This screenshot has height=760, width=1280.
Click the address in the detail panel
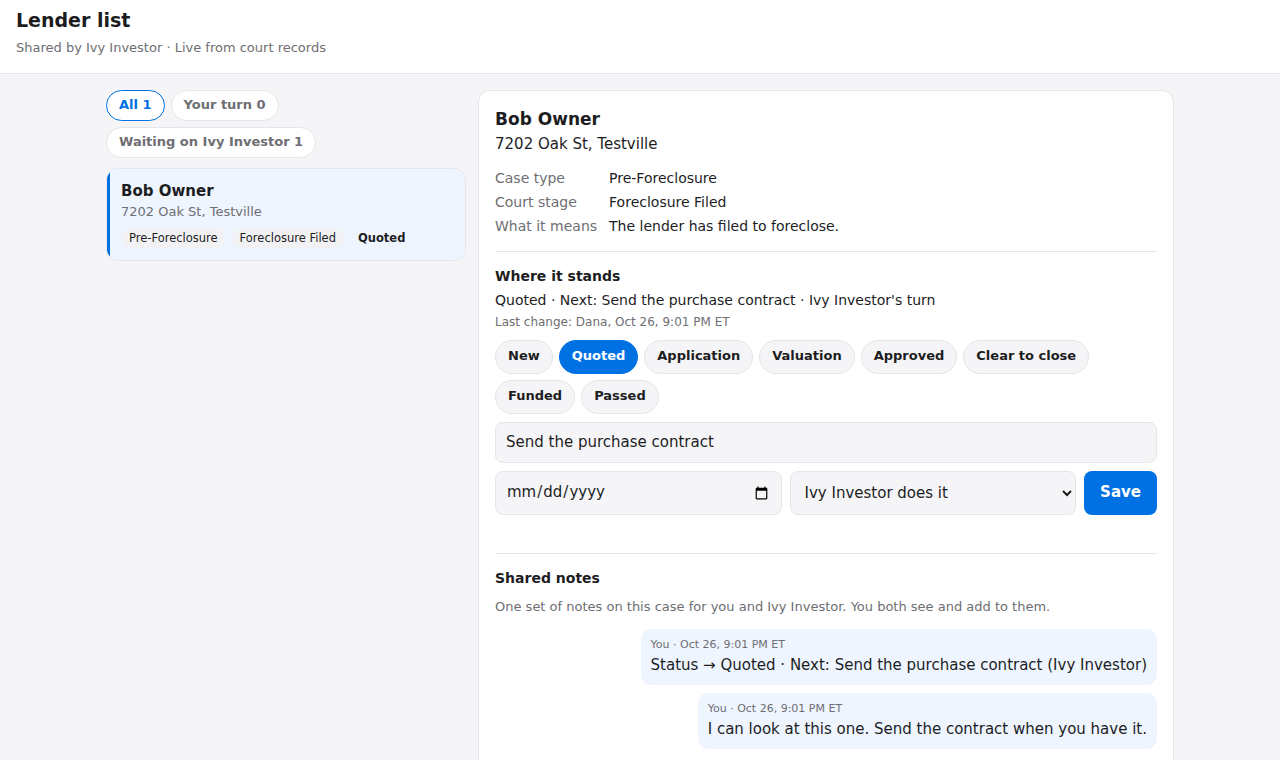point(576,144)
